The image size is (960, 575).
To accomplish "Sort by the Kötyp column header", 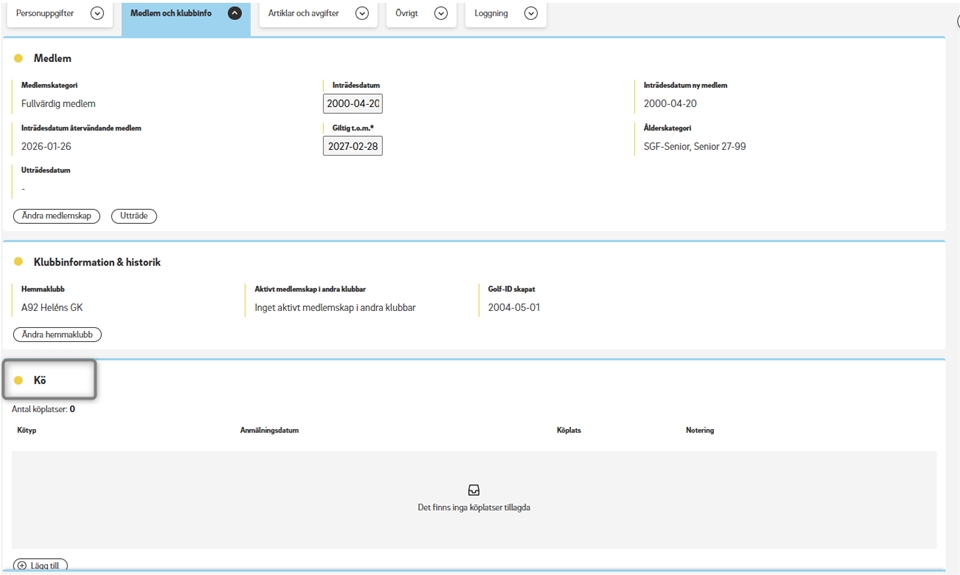I will click(x=27, y=430).
